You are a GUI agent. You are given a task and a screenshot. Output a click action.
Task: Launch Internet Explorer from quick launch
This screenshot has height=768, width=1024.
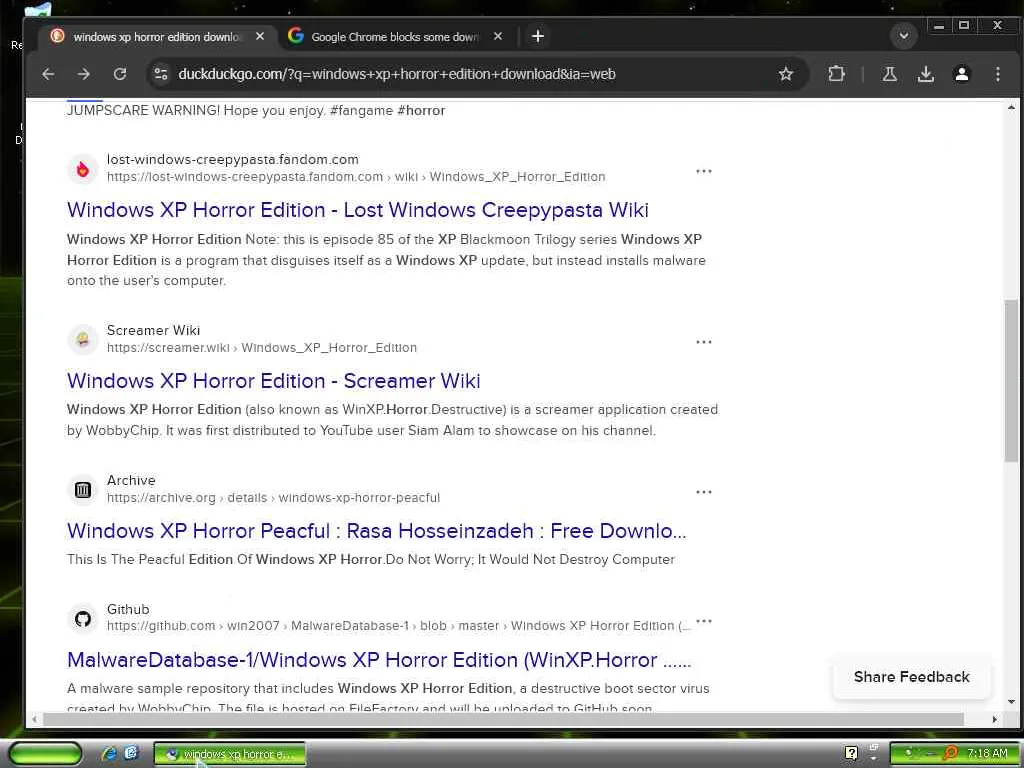pos(109,754)
